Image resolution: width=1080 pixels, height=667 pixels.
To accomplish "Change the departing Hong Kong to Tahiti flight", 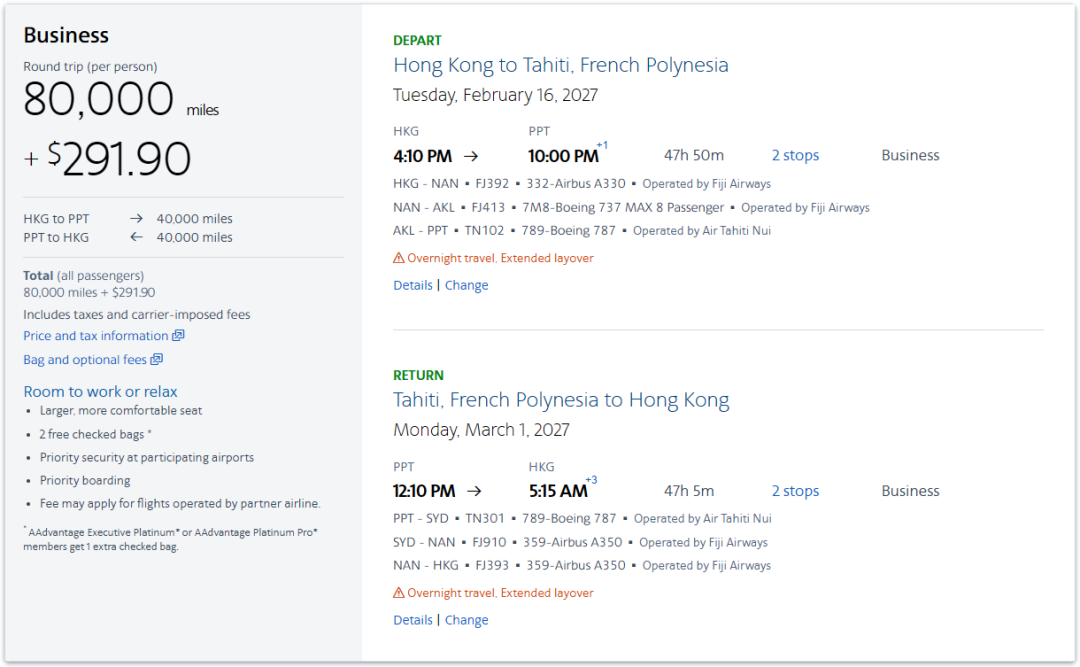I will point(466,285).
